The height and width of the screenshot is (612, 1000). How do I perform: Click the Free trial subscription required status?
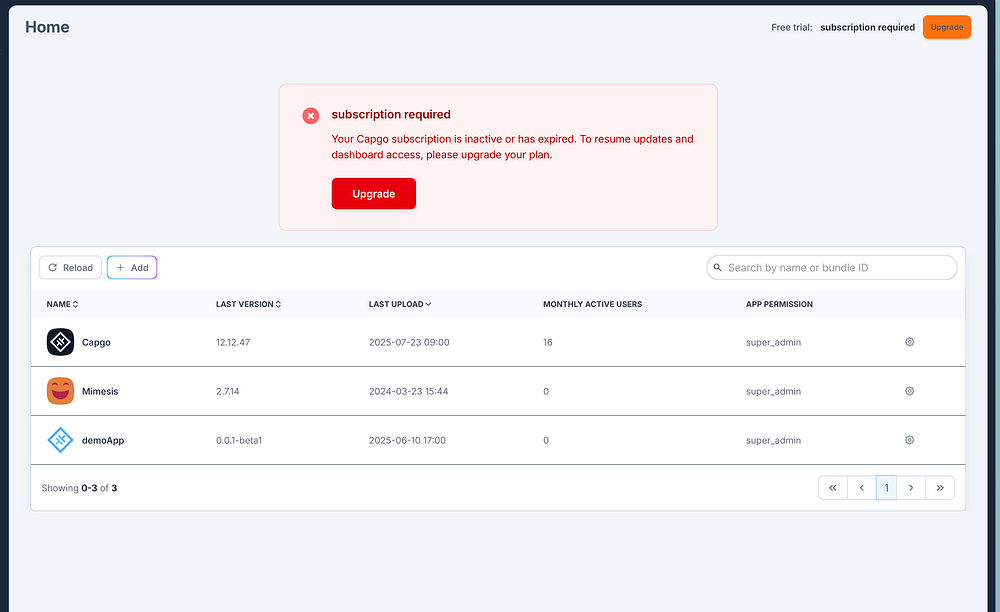pos(842,27)
